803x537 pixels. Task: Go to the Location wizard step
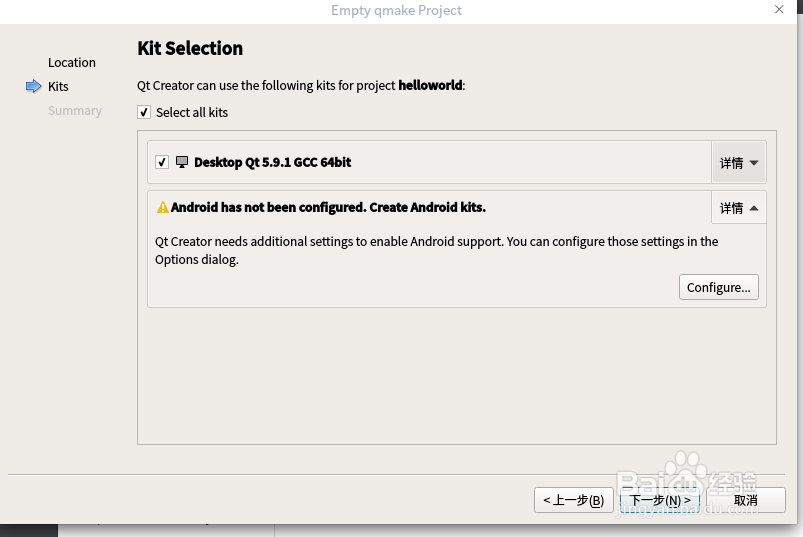[x=72, y=63]
